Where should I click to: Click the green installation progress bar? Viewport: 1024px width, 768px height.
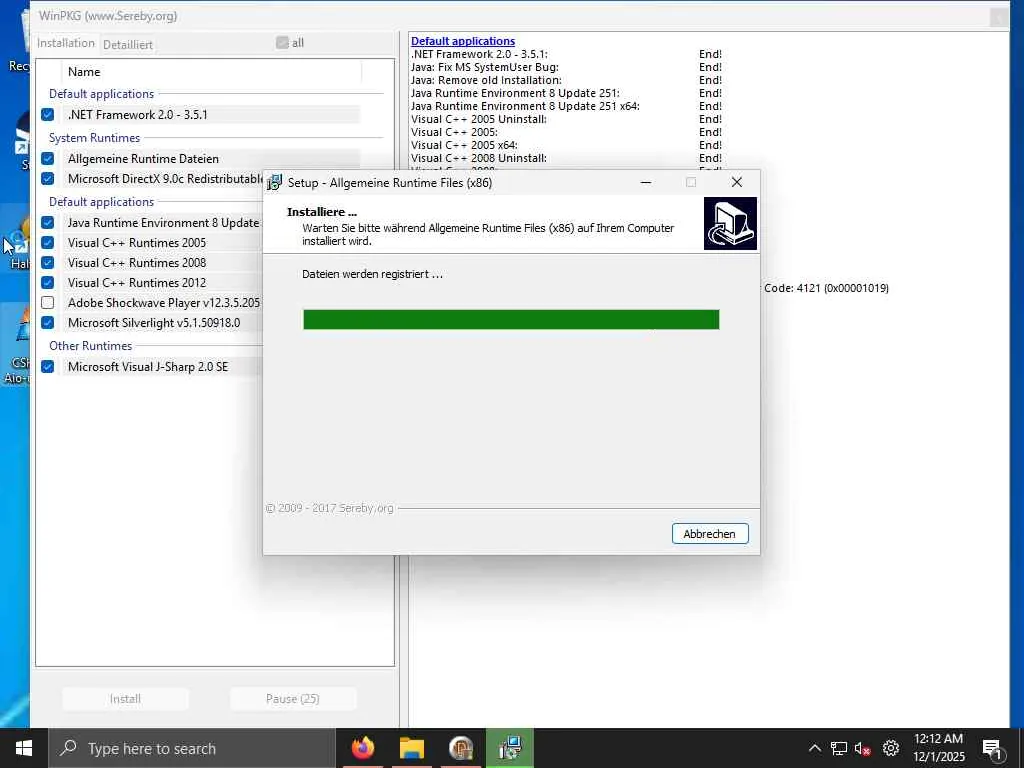click(x=511, y=319)
